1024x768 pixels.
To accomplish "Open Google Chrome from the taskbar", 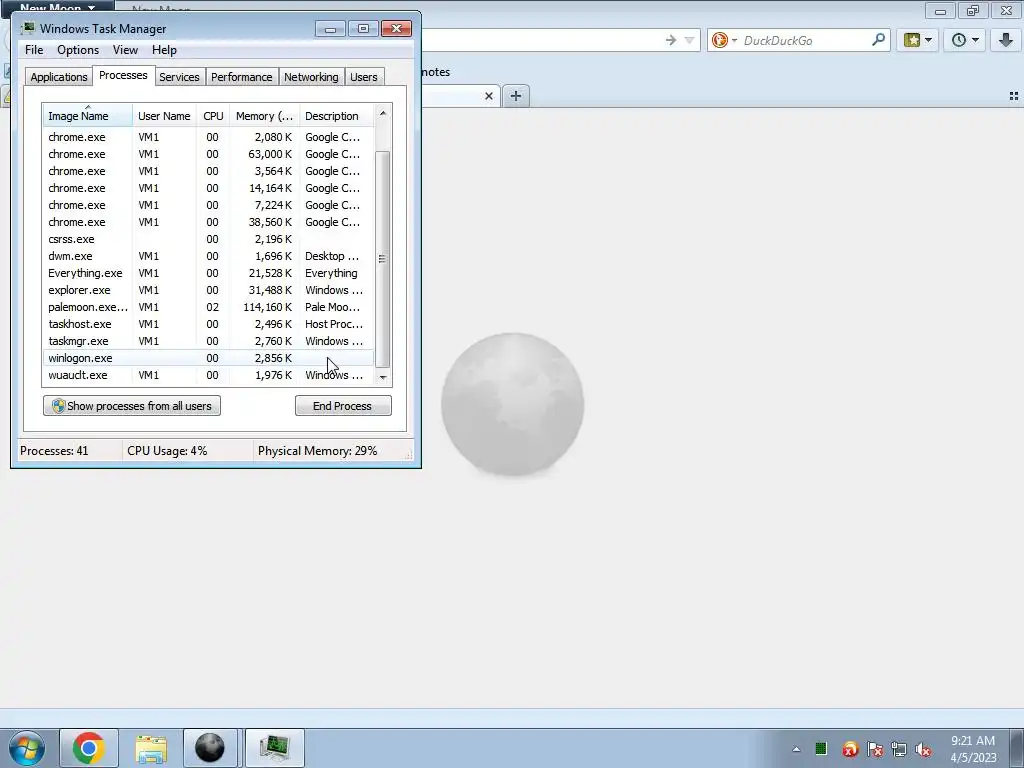I will click(x=89, y=748).
